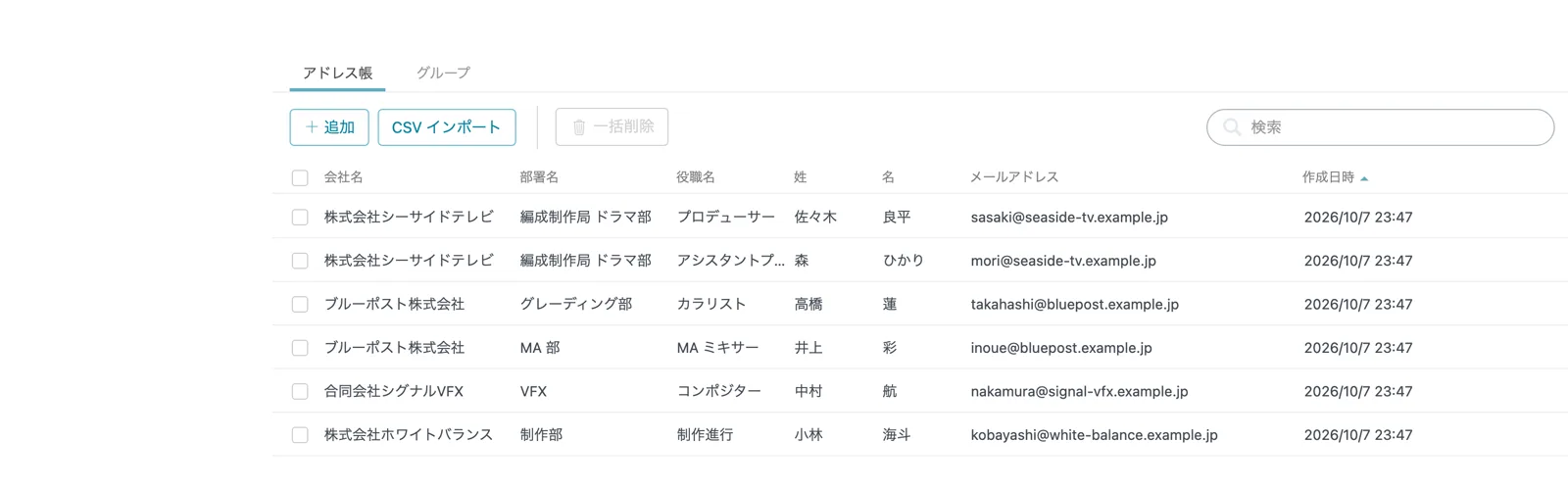
Task: Click the 合同会社シグナルVFX company cell
Action: click(394, 391)
